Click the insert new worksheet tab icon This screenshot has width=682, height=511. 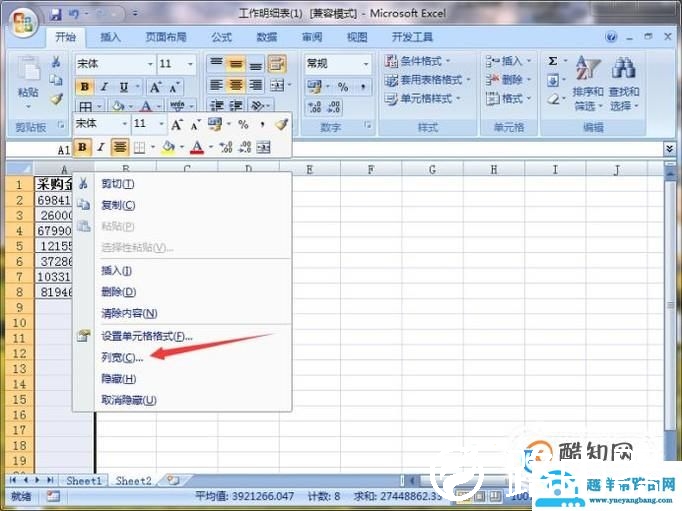click(173, 480)
